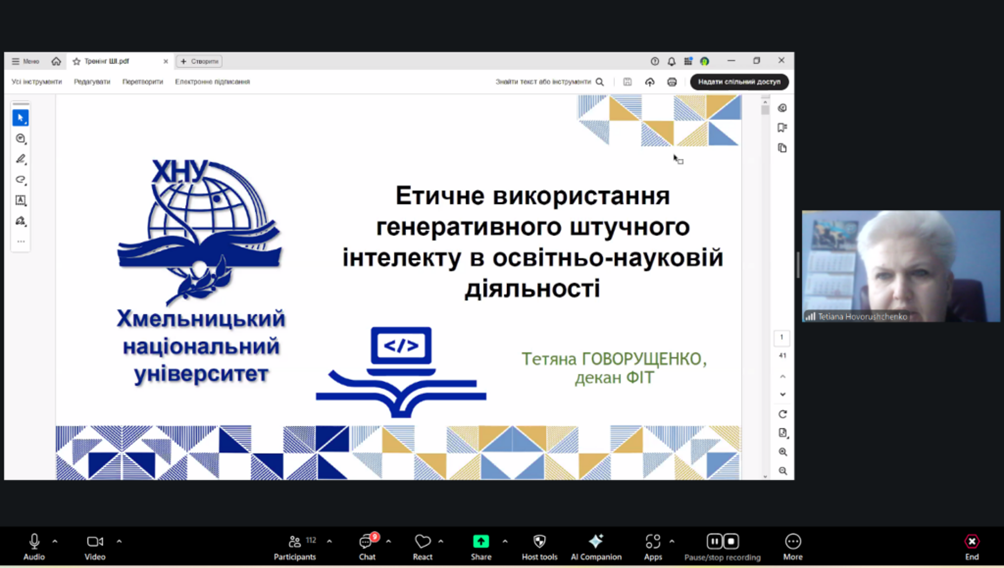
Task: Click the Надати спільний доступ button
Action: [x=739, y=82]
